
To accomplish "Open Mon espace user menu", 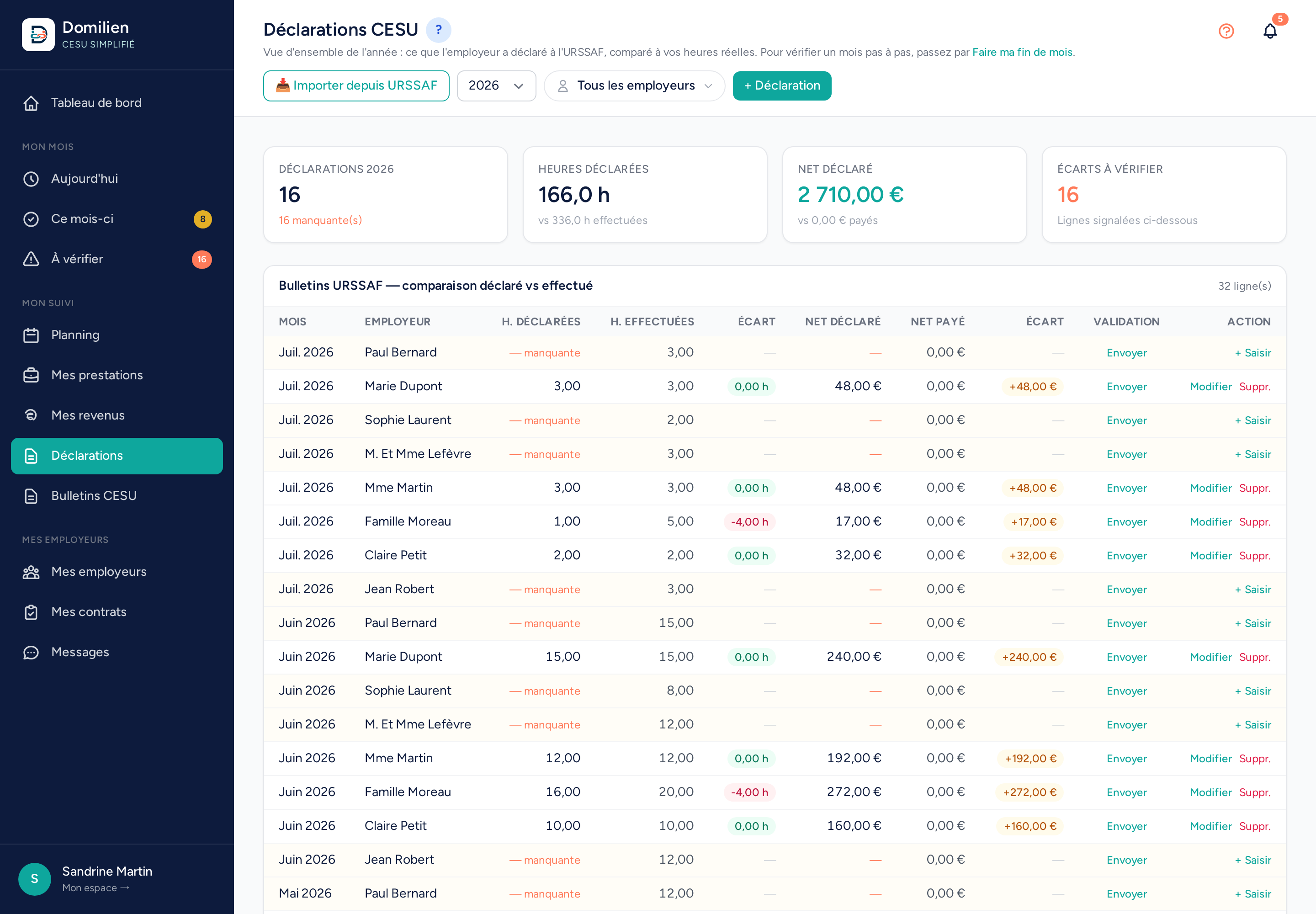I will pyautogui.click(x=95, y=887).
